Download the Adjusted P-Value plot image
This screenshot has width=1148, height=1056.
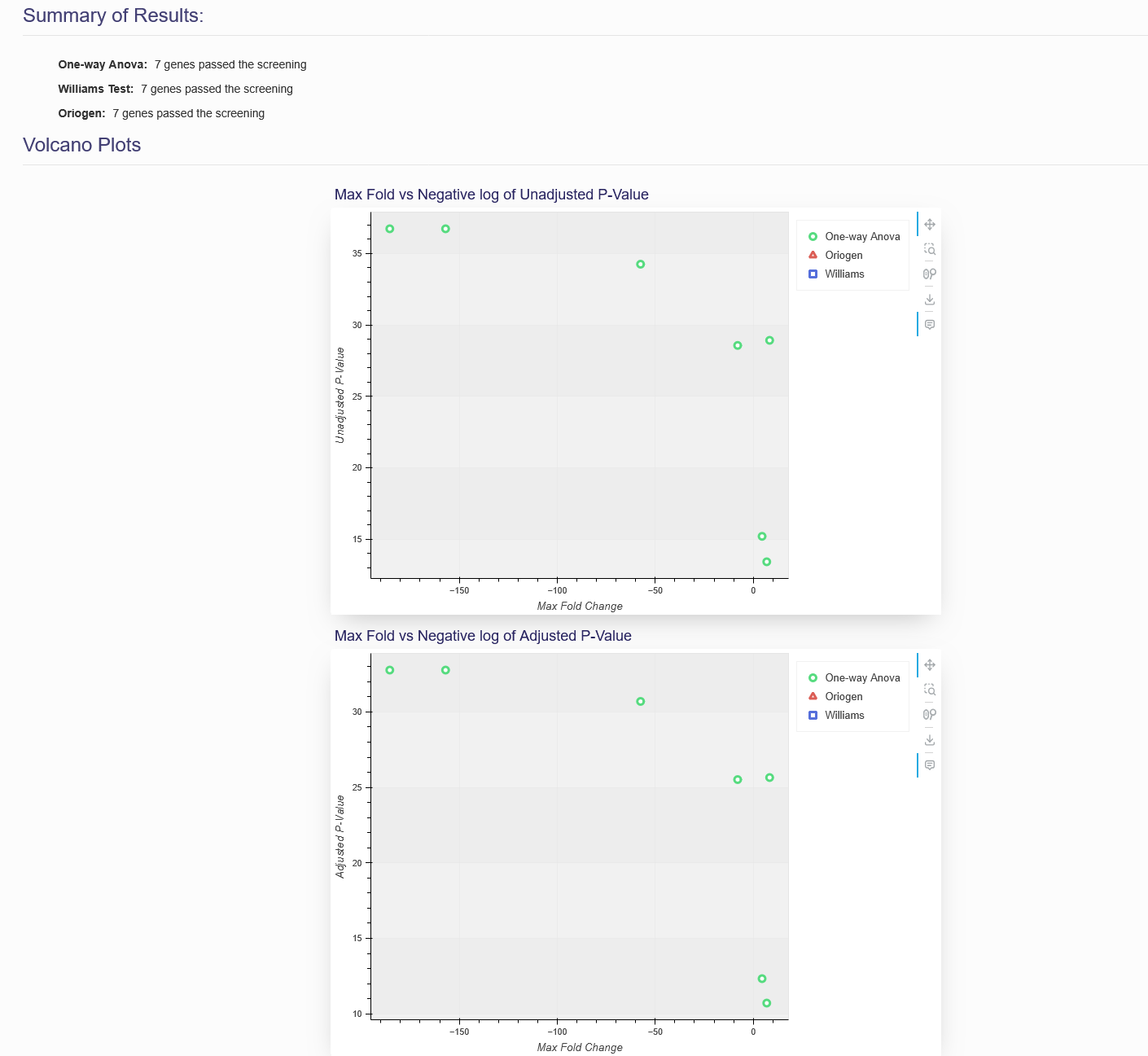click(929, 740)
